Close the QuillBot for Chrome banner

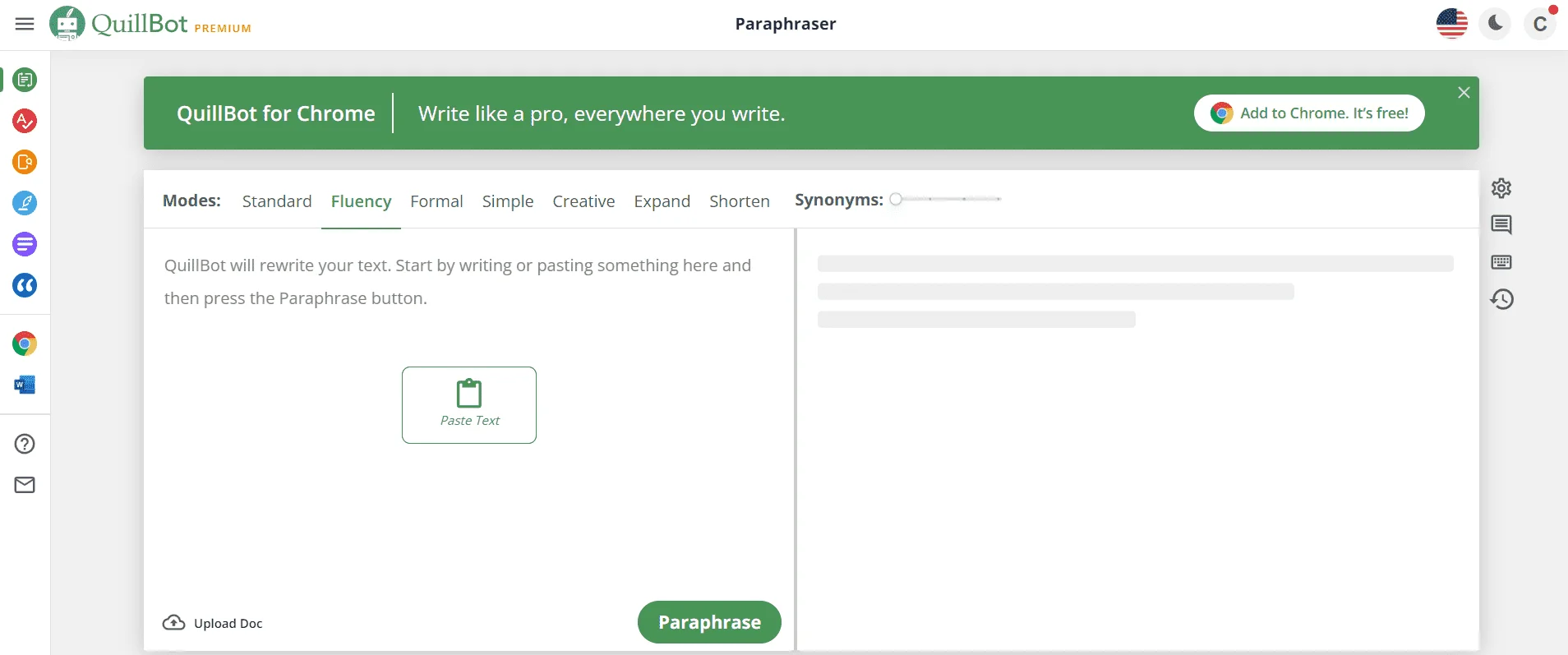(1464, 93)
